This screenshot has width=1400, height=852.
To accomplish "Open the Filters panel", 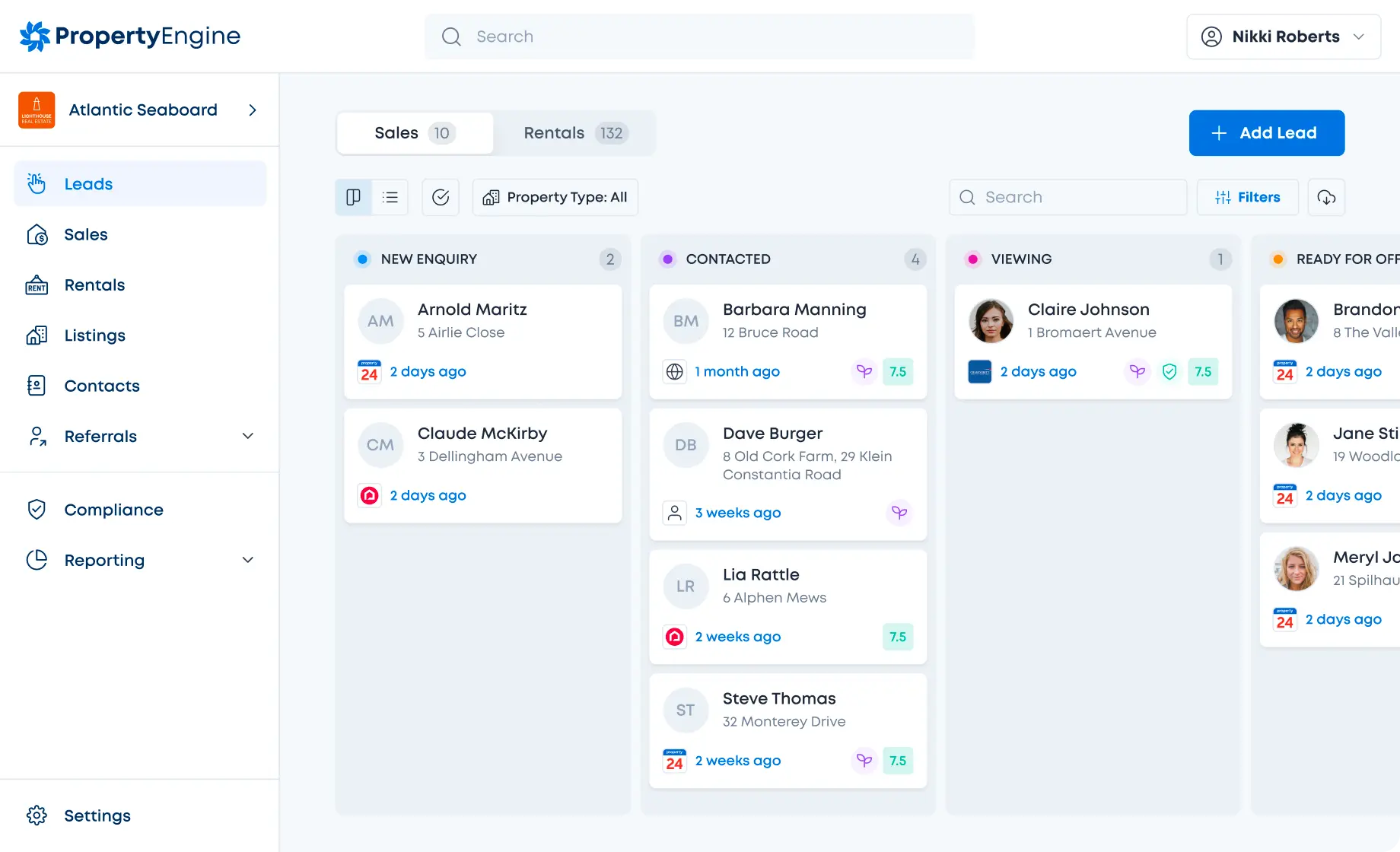I will pyautogui.click(x=1247, y=198).
